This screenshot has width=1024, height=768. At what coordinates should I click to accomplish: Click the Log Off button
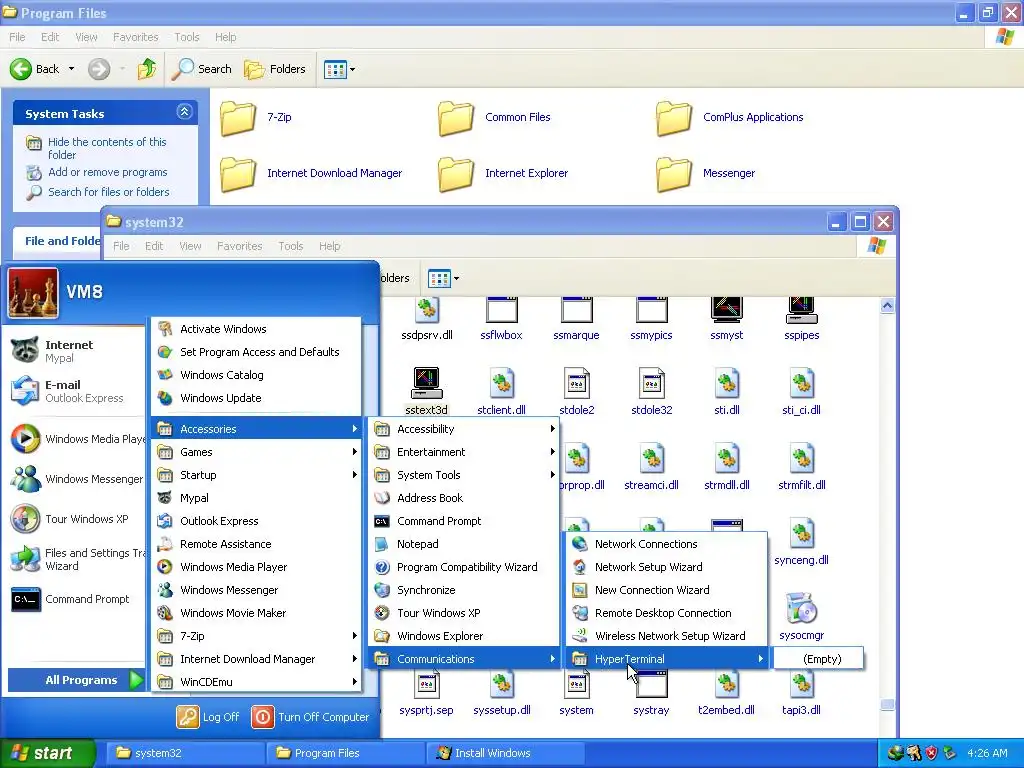(208, 717)
